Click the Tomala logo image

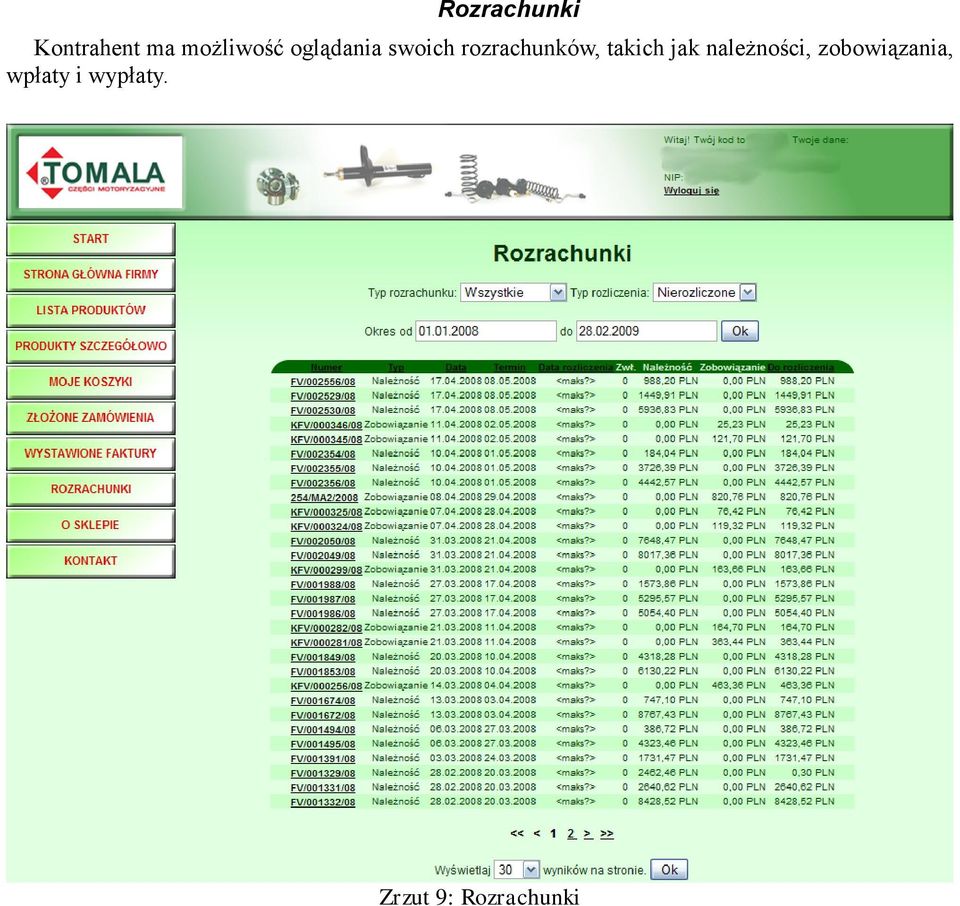[100, 172]
